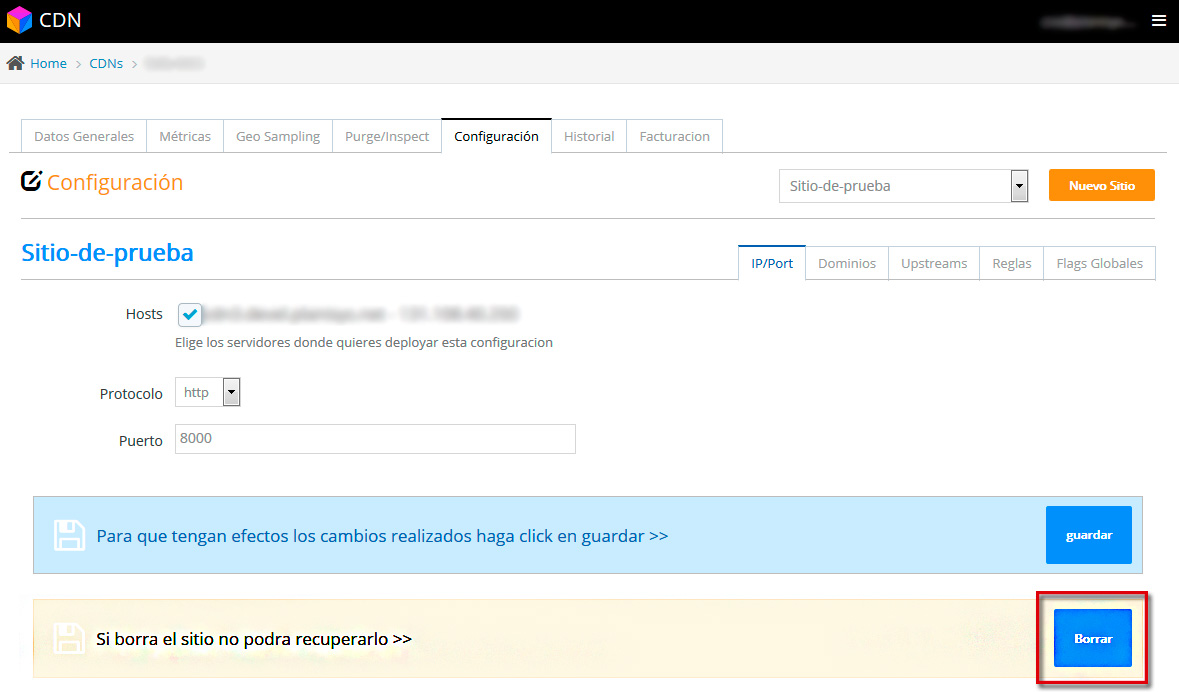Open the hamburger menu icon
Image resolution: width=1179 pixels, height=692 pixels.
coord(1159,20)
